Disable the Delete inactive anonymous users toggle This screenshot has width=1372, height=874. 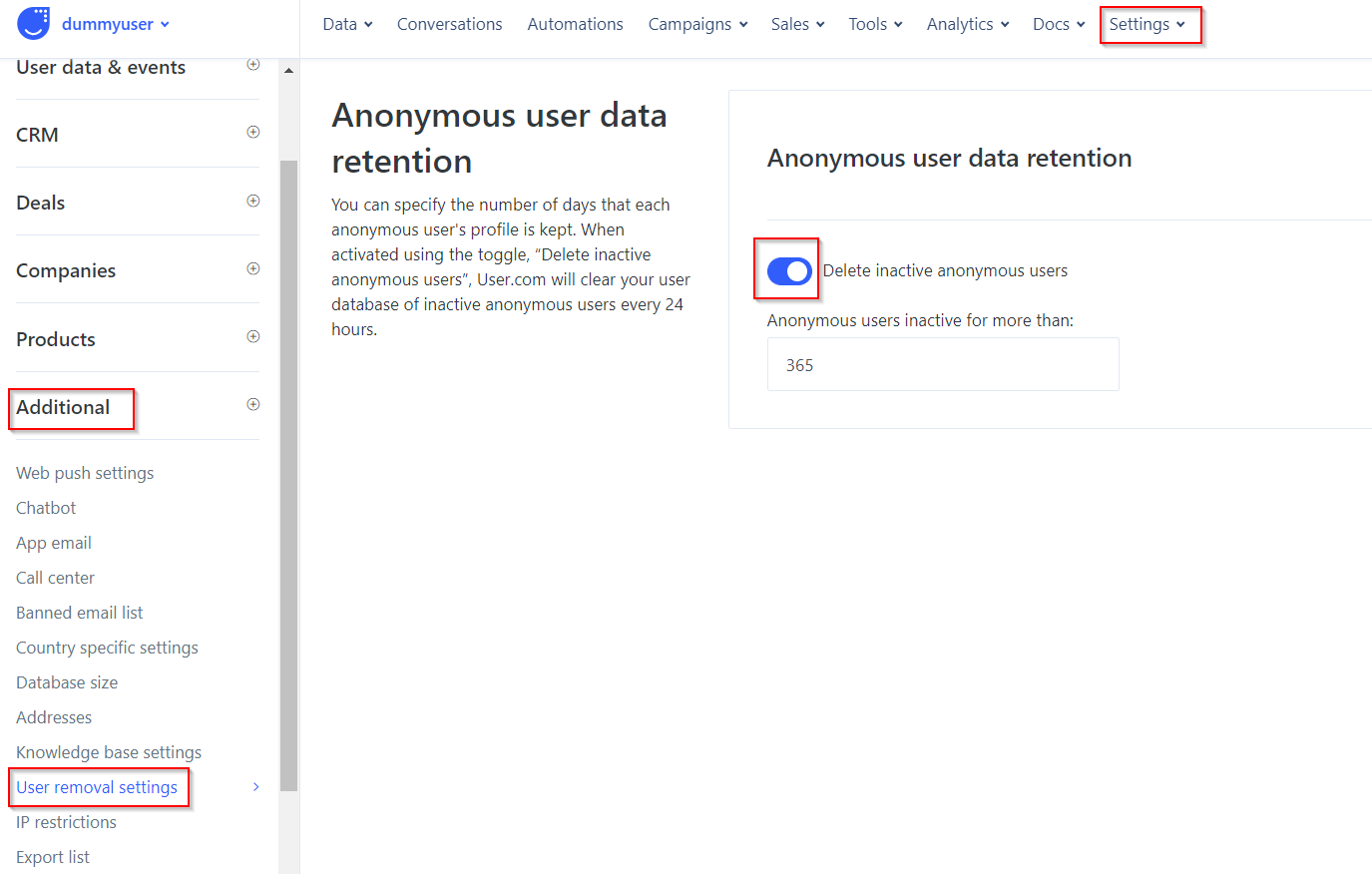(786, 270)
